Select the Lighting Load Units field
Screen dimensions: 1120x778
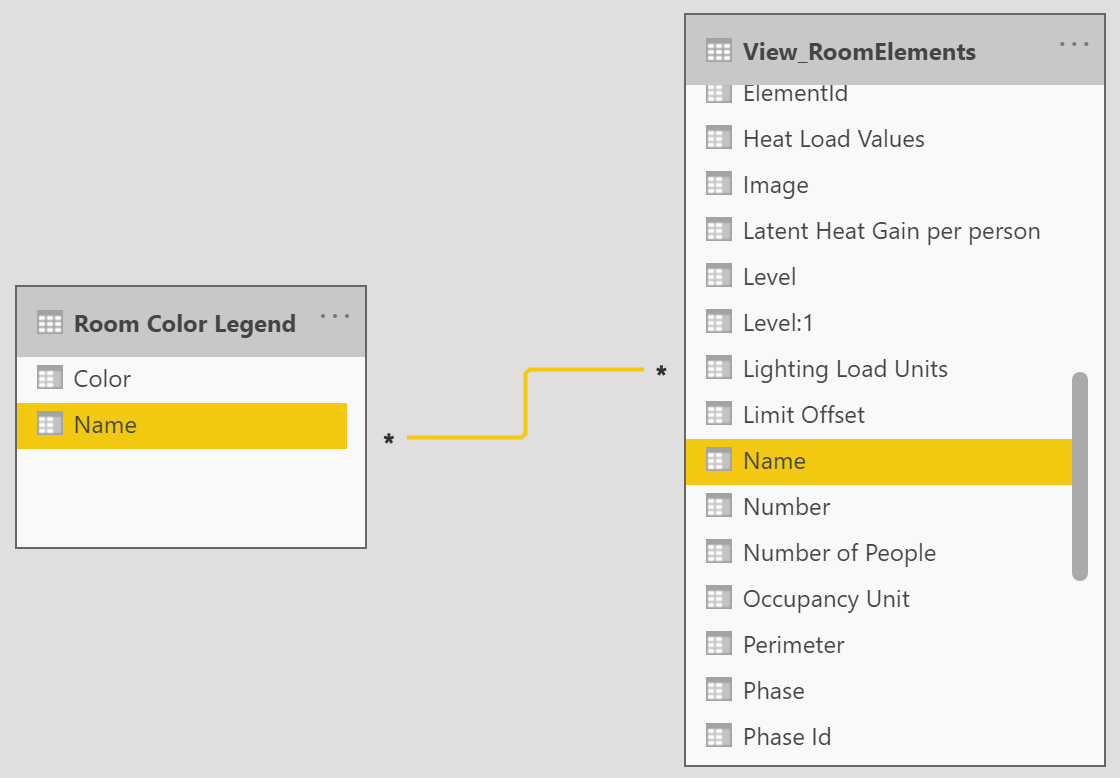[845, 368]
